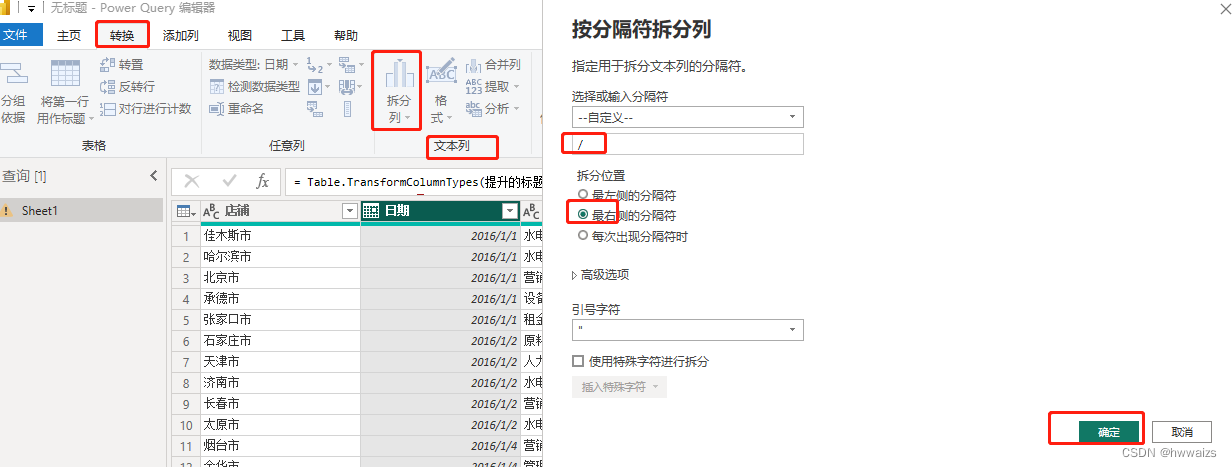This screenshot has width=1232, height=467.
Task: Click the formula bar cancel X icon
Action: (192, 181)
